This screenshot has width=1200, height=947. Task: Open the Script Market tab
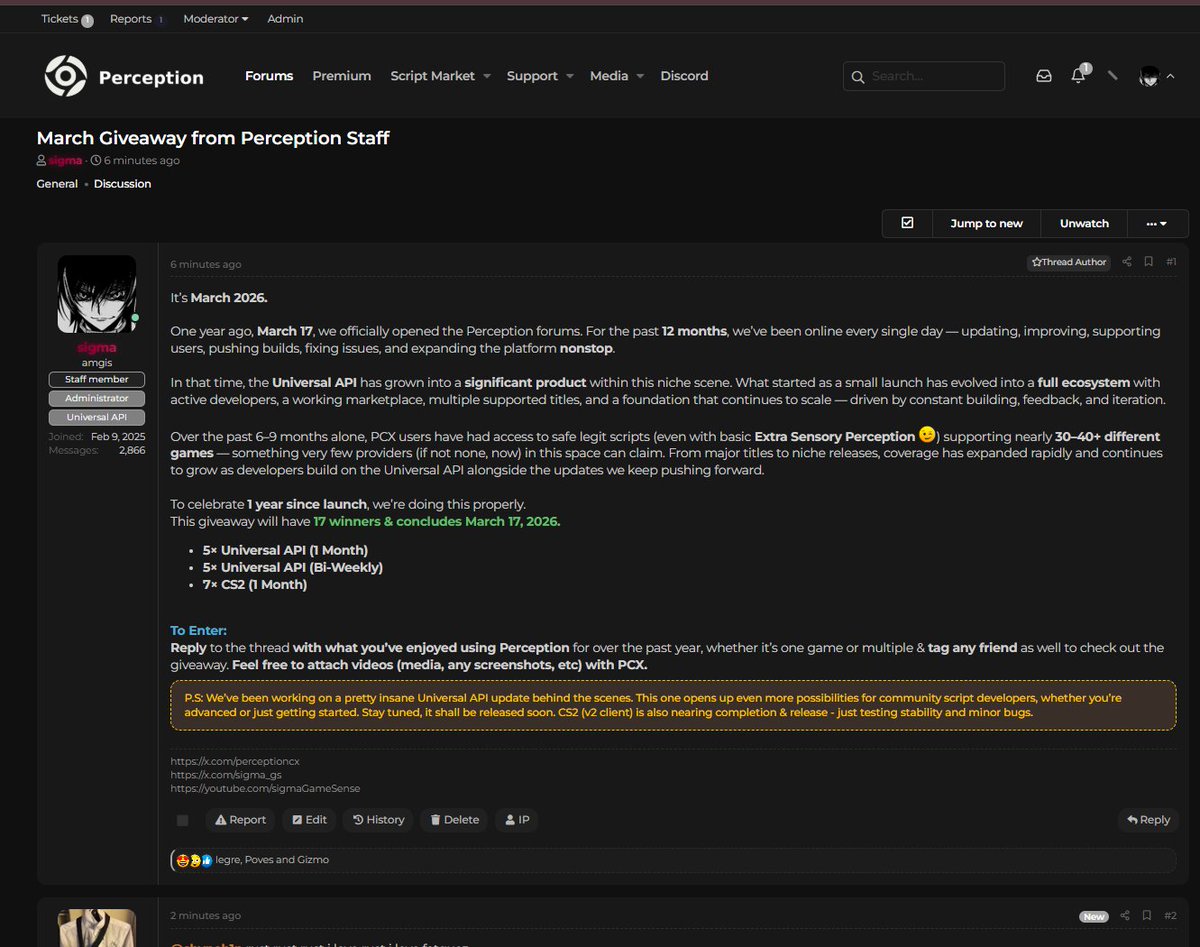click(432, 76)
